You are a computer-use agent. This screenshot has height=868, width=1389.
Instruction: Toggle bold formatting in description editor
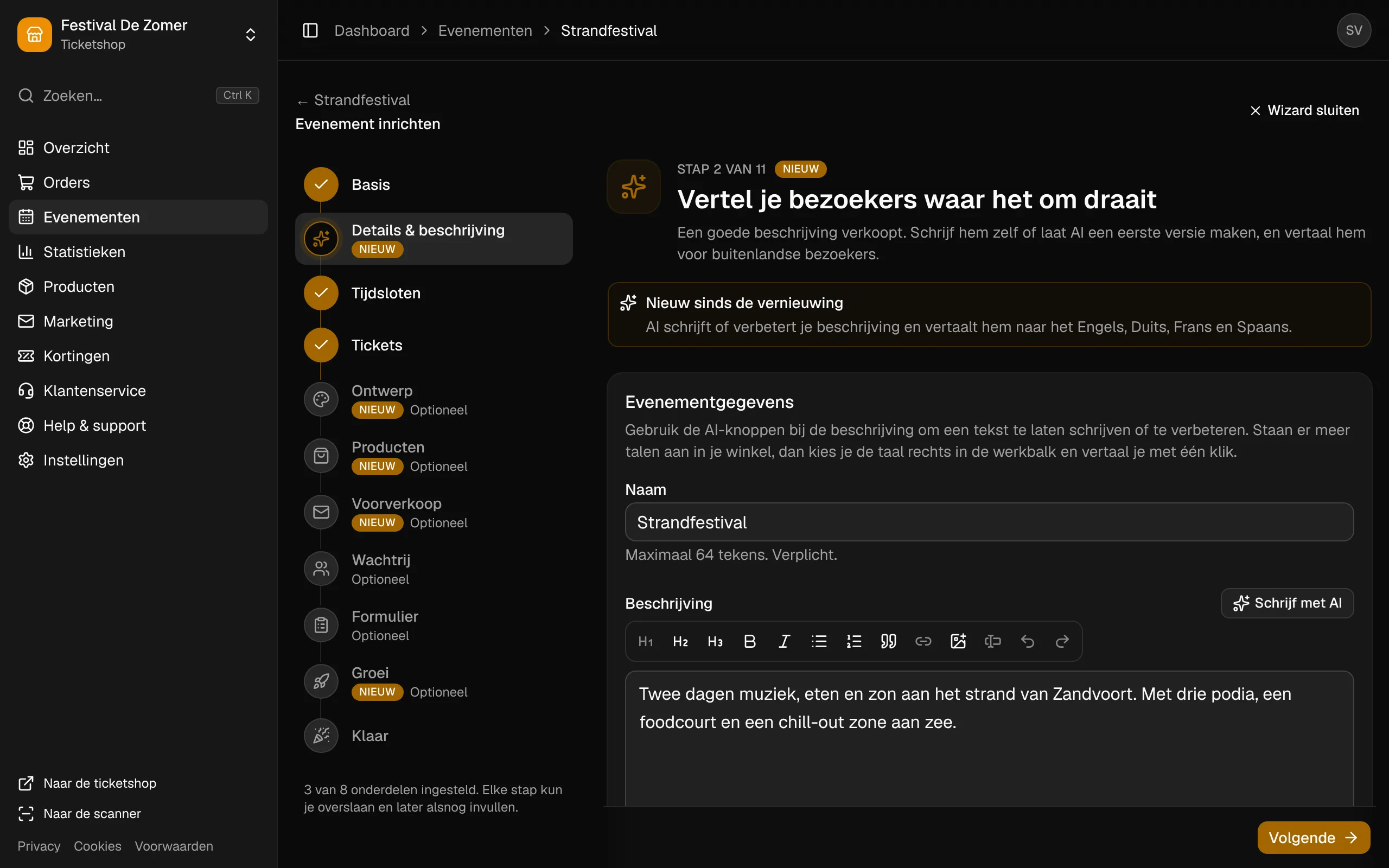click(750, 641)
